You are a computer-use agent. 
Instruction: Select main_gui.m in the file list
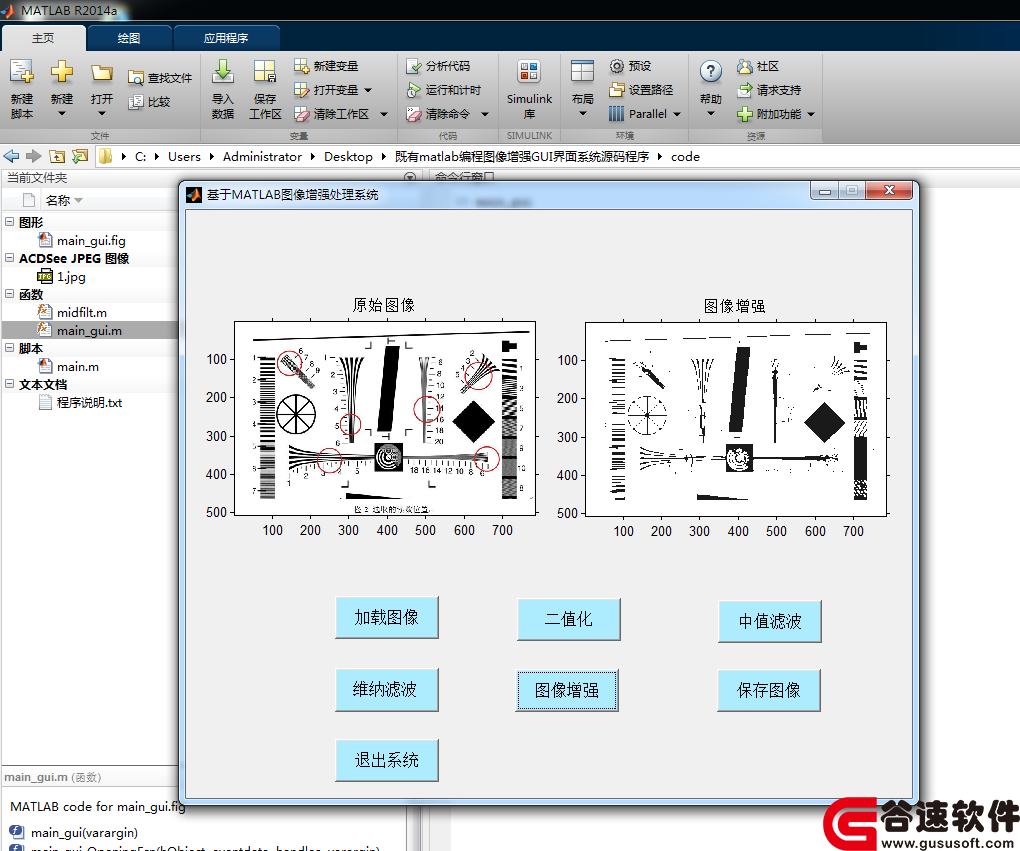(89, 331)
